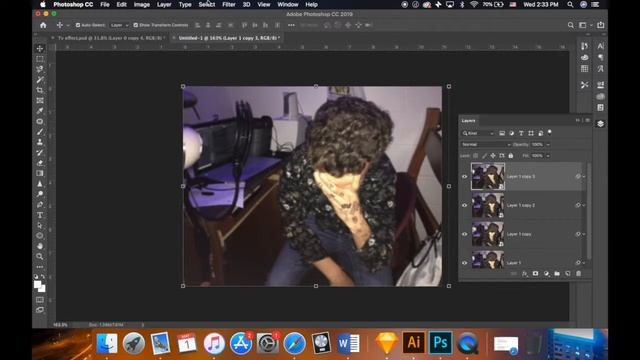Click more options ellipsis in options bar

pos(291,25)
